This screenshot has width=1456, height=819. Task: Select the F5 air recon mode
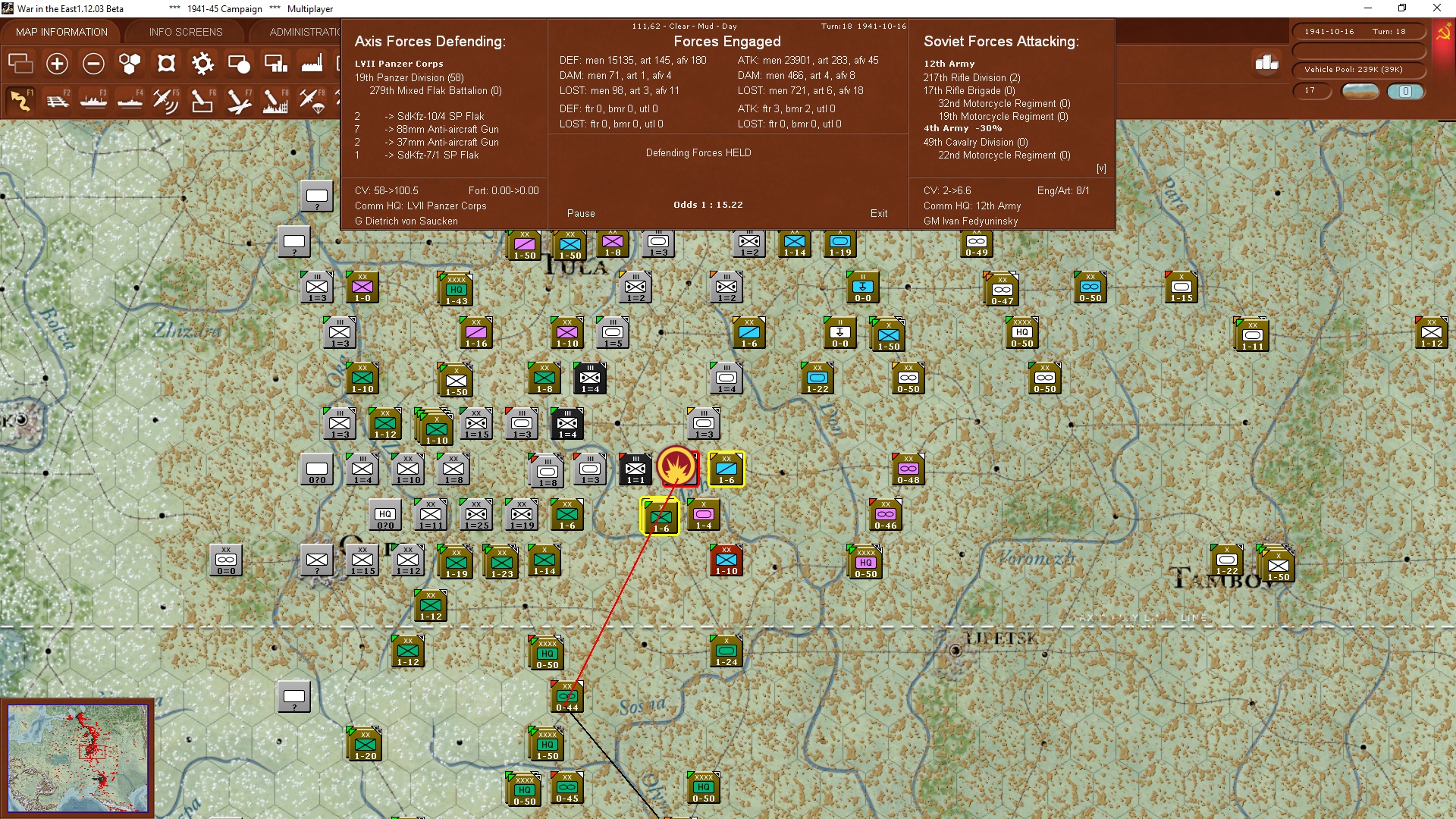tap(166, 100)
